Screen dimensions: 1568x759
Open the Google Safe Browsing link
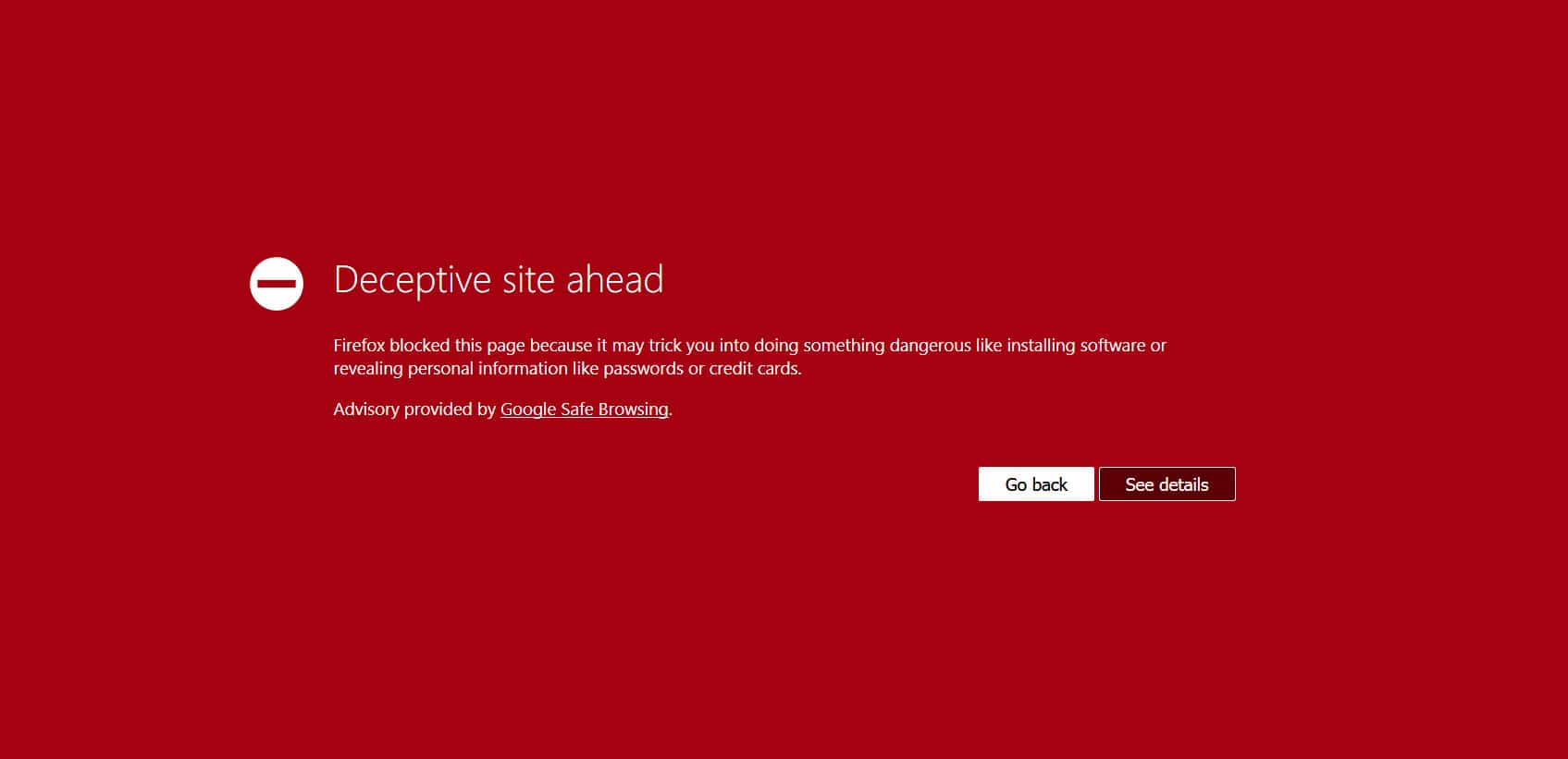[584, 410]
